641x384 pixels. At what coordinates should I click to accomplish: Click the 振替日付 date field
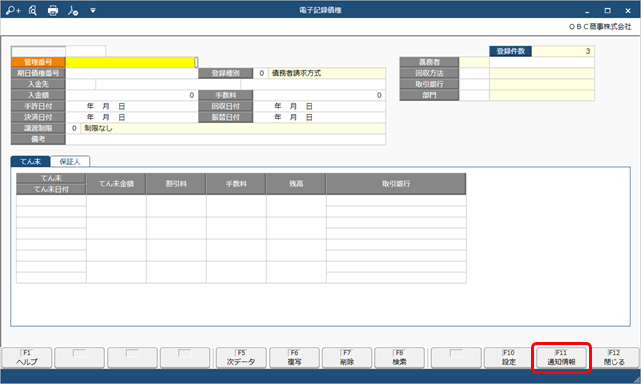[x=319, y=117]
